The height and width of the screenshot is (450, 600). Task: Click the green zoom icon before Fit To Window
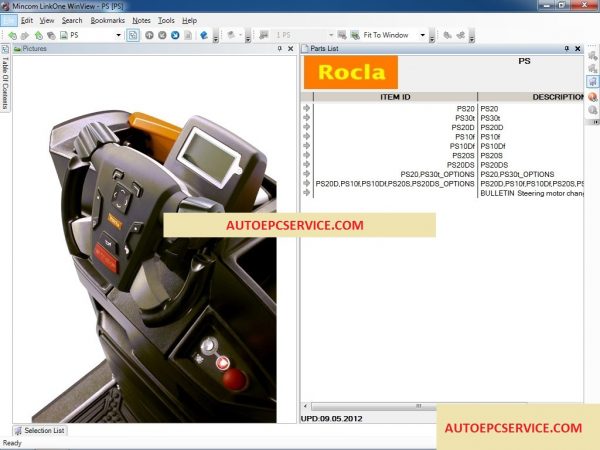click(x=355, y=35)
